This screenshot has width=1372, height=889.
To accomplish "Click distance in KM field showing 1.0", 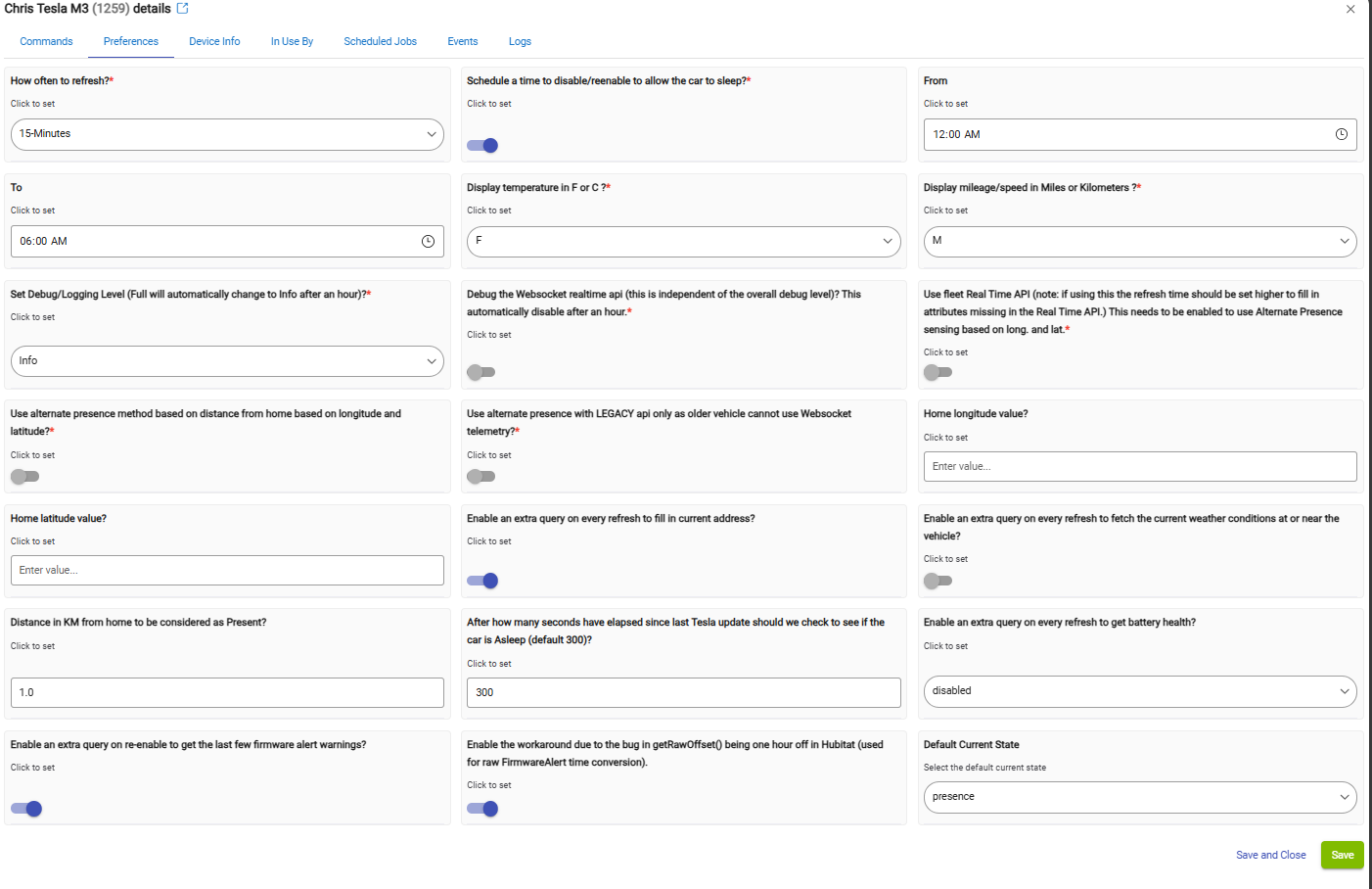I will [x=227, y=692].
